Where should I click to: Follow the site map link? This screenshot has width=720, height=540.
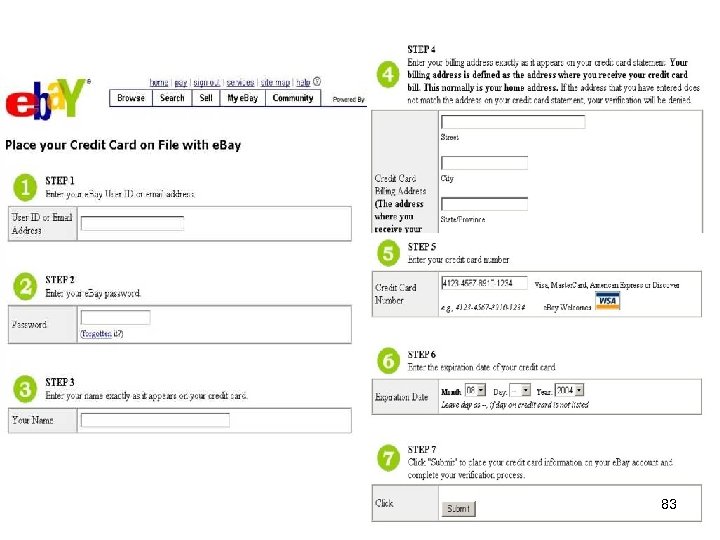[276, 82]
